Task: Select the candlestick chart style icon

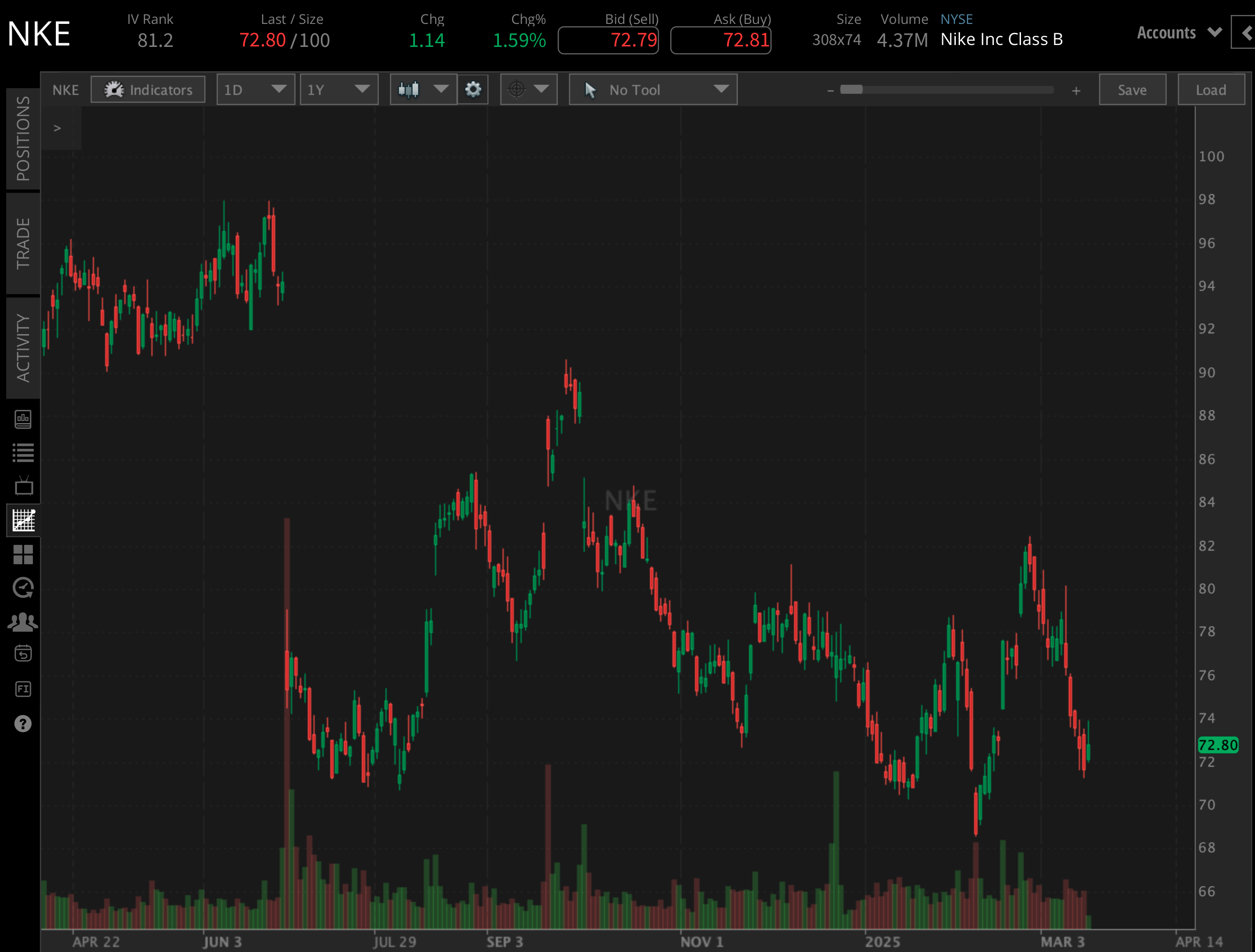Action: 409,89
